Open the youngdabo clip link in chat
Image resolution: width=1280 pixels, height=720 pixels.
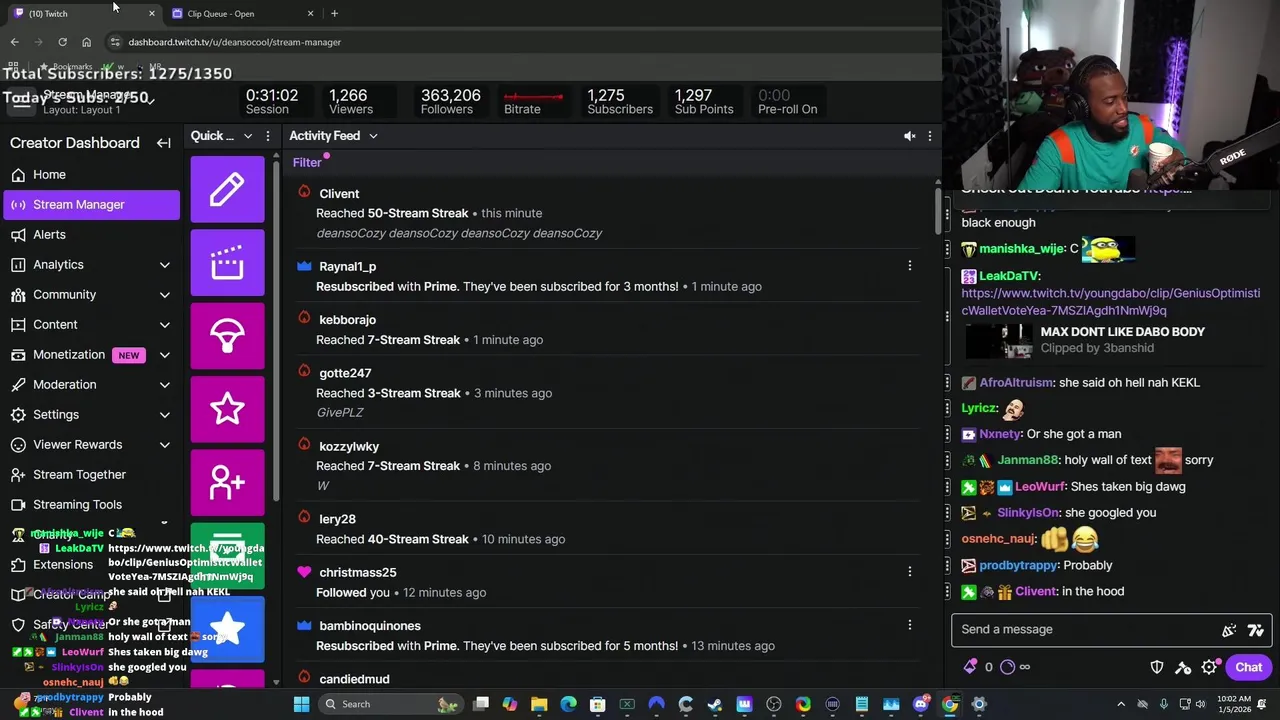[1111, 302]
